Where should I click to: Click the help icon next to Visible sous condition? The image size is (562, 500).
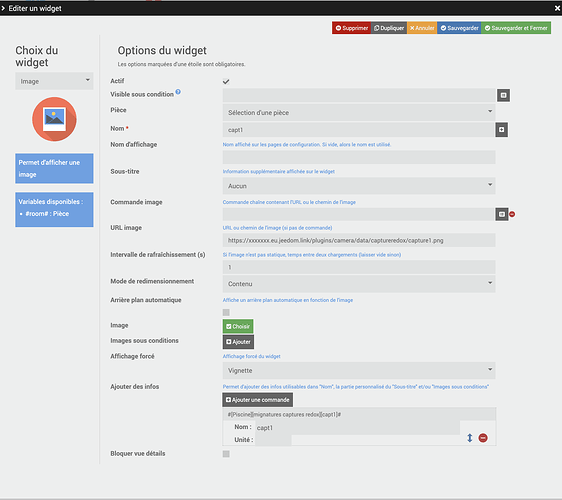coord(178,92)
